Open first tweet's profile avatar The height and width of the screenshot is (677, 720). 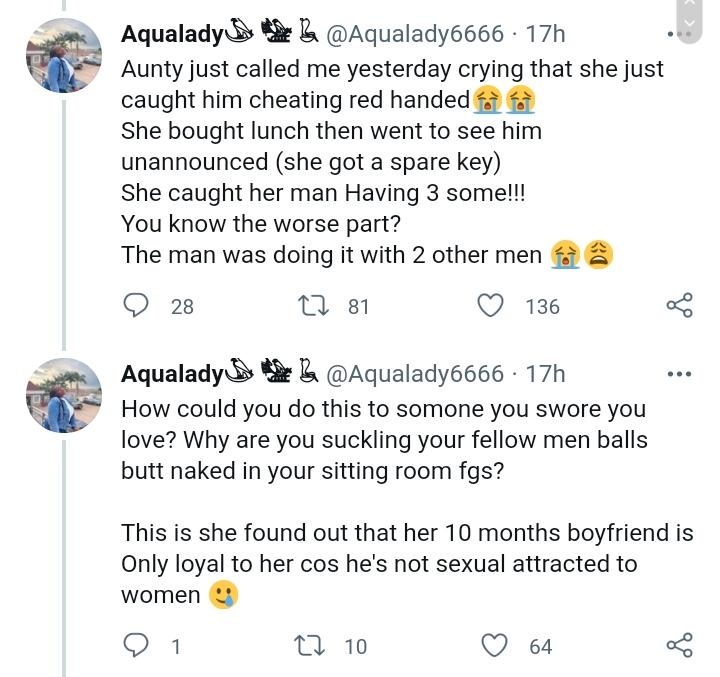[65, 56]
